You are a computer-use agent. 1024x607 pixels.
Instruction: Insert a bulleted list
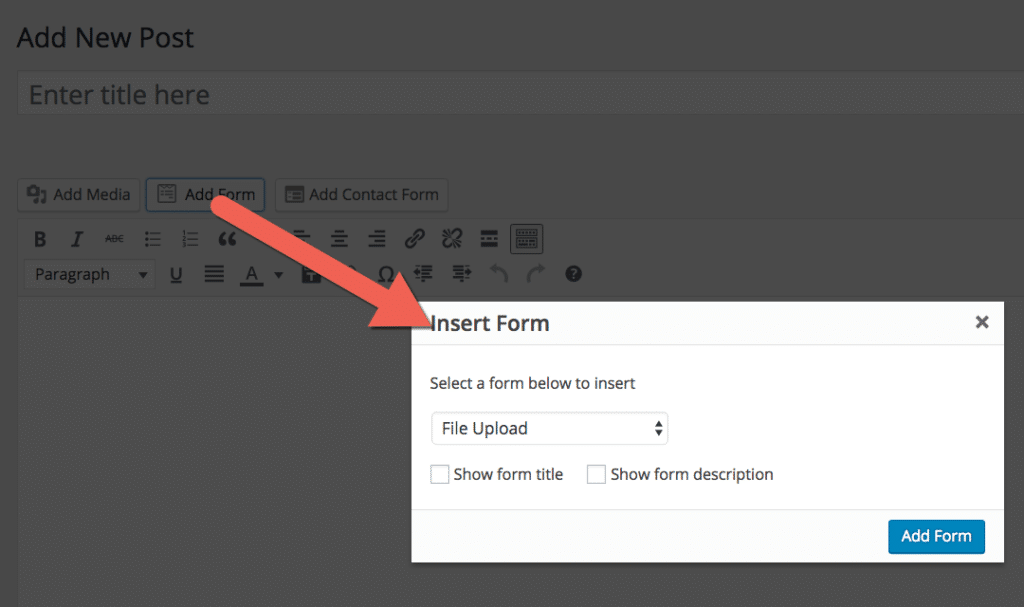(153, 239)
